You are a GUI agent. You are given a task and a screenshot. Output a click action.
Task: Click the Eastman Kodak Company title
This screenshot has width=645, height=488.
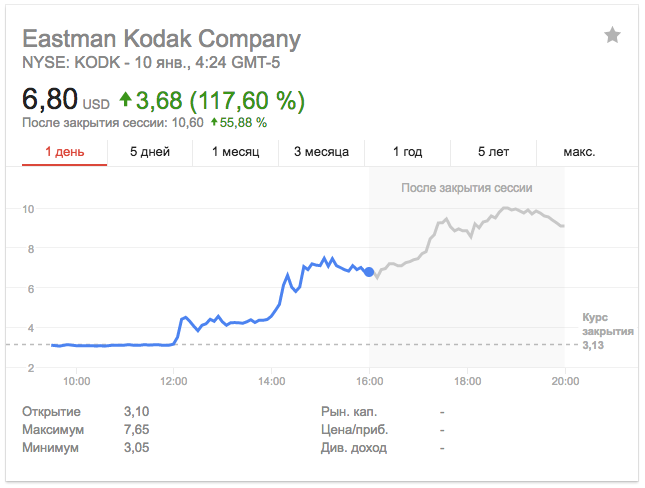click(161, 39)
